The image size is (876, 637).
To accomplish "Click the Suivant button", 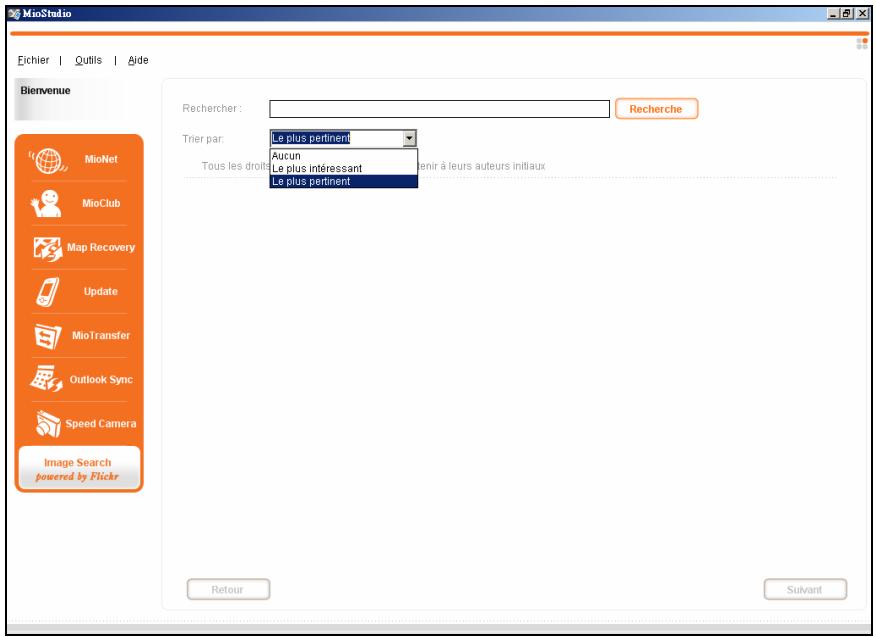I will click(805, 590).
